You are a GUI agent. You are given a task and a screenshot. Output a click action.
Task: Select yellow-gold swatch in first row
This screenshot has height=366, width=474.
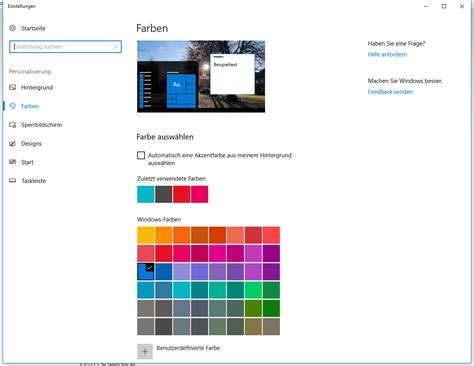coord(146,235)
